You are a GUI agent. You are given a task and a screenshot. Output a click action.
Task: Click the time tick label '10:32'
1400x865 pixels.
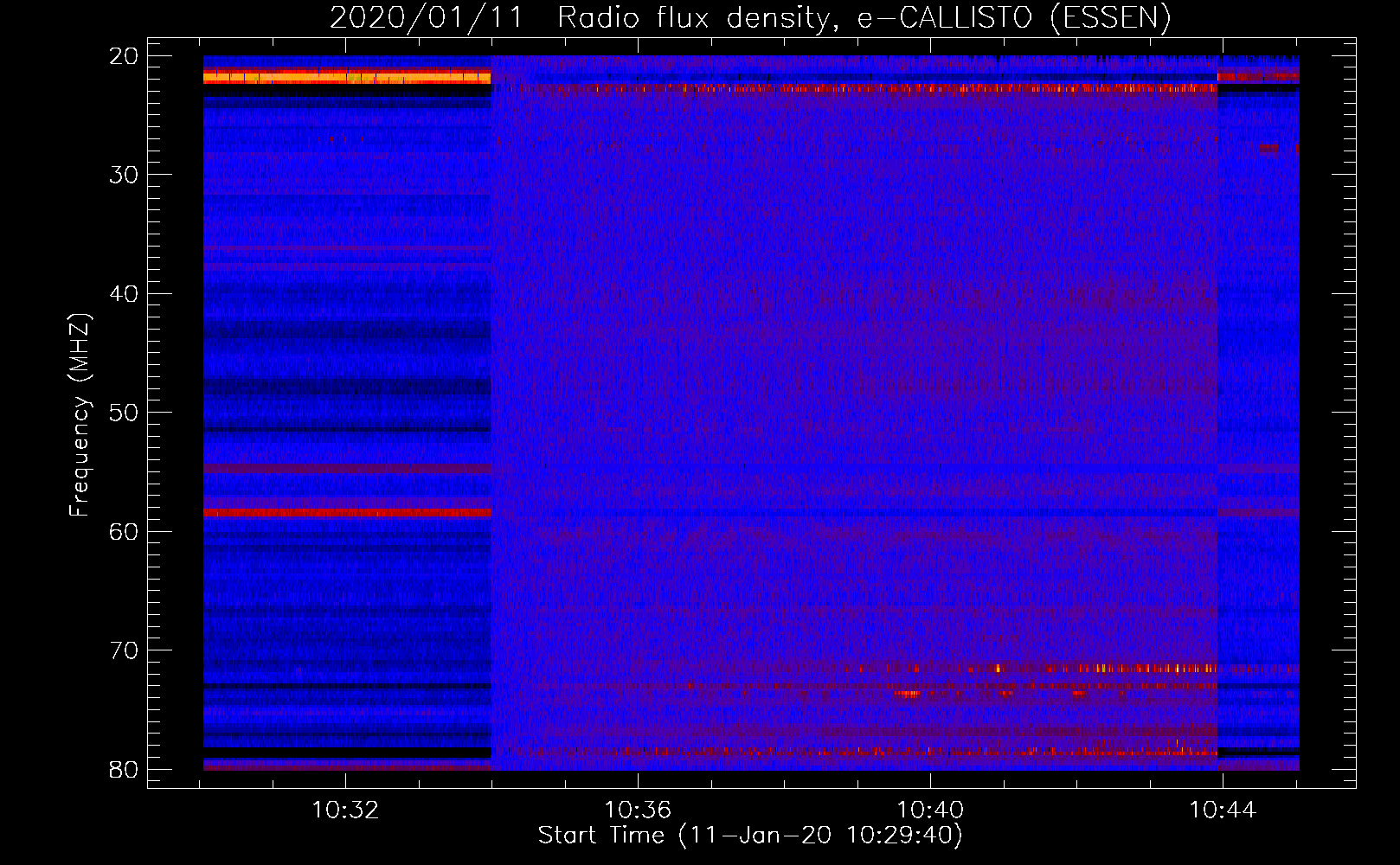345,811
